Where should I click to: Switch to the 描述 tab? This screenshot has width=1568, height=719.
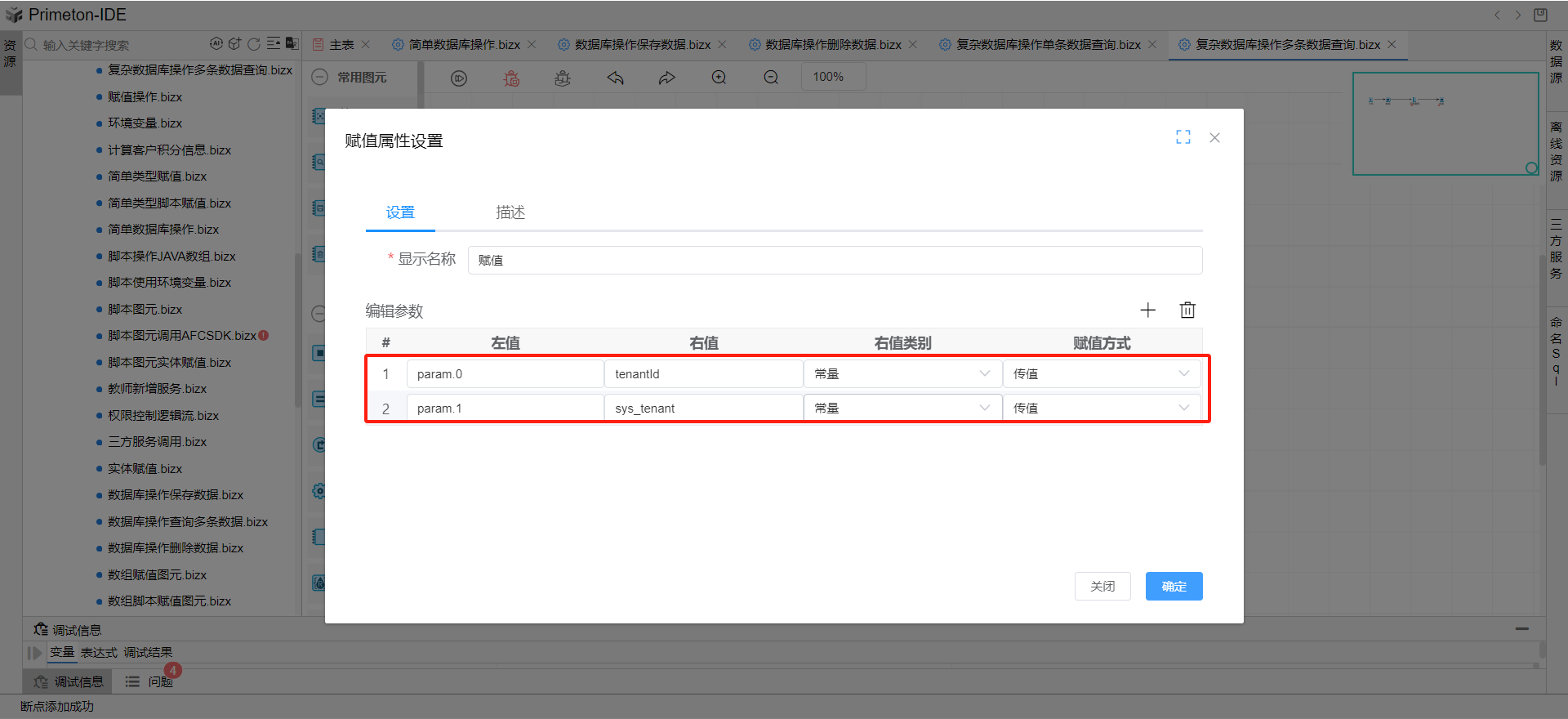(510, 212)
